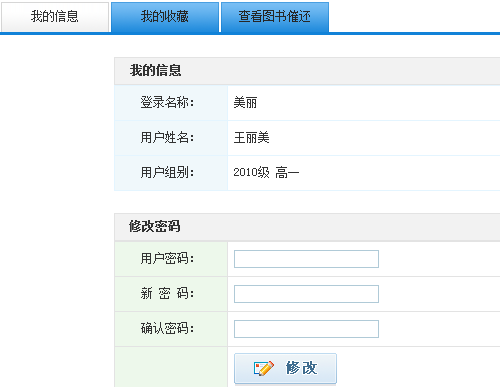The height and width of the screenshot is (387, 500).
Task: Click the empty green cell beside 修改 button
Action: 171,367
